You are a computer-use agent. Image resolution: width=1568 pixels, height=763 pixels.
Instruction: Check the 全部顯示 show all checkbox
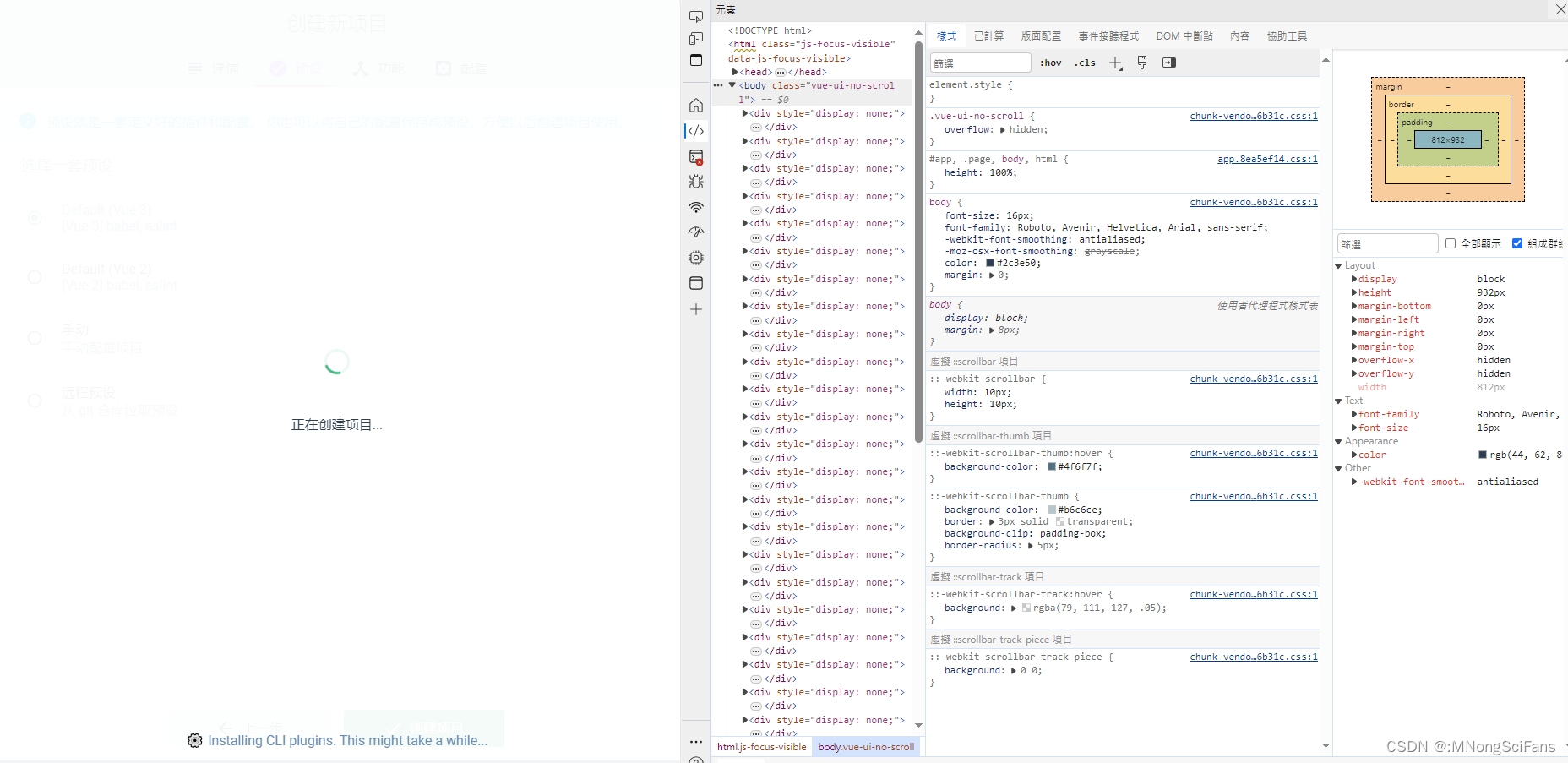(1451, 243)
